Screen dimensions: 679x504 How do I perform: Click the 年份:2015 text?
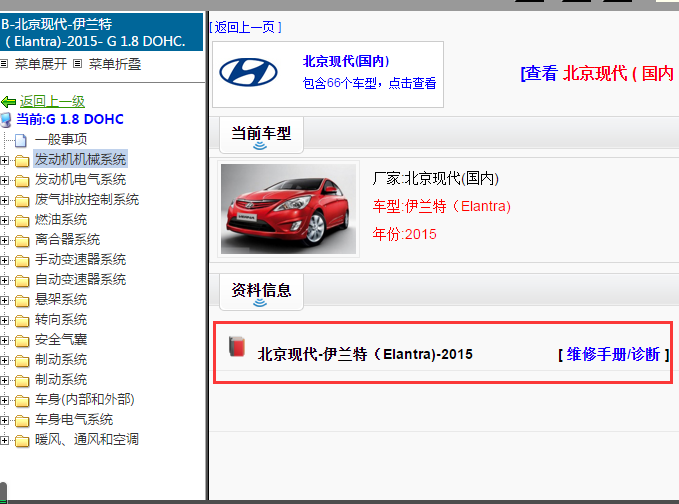click(x=404, y=234)
